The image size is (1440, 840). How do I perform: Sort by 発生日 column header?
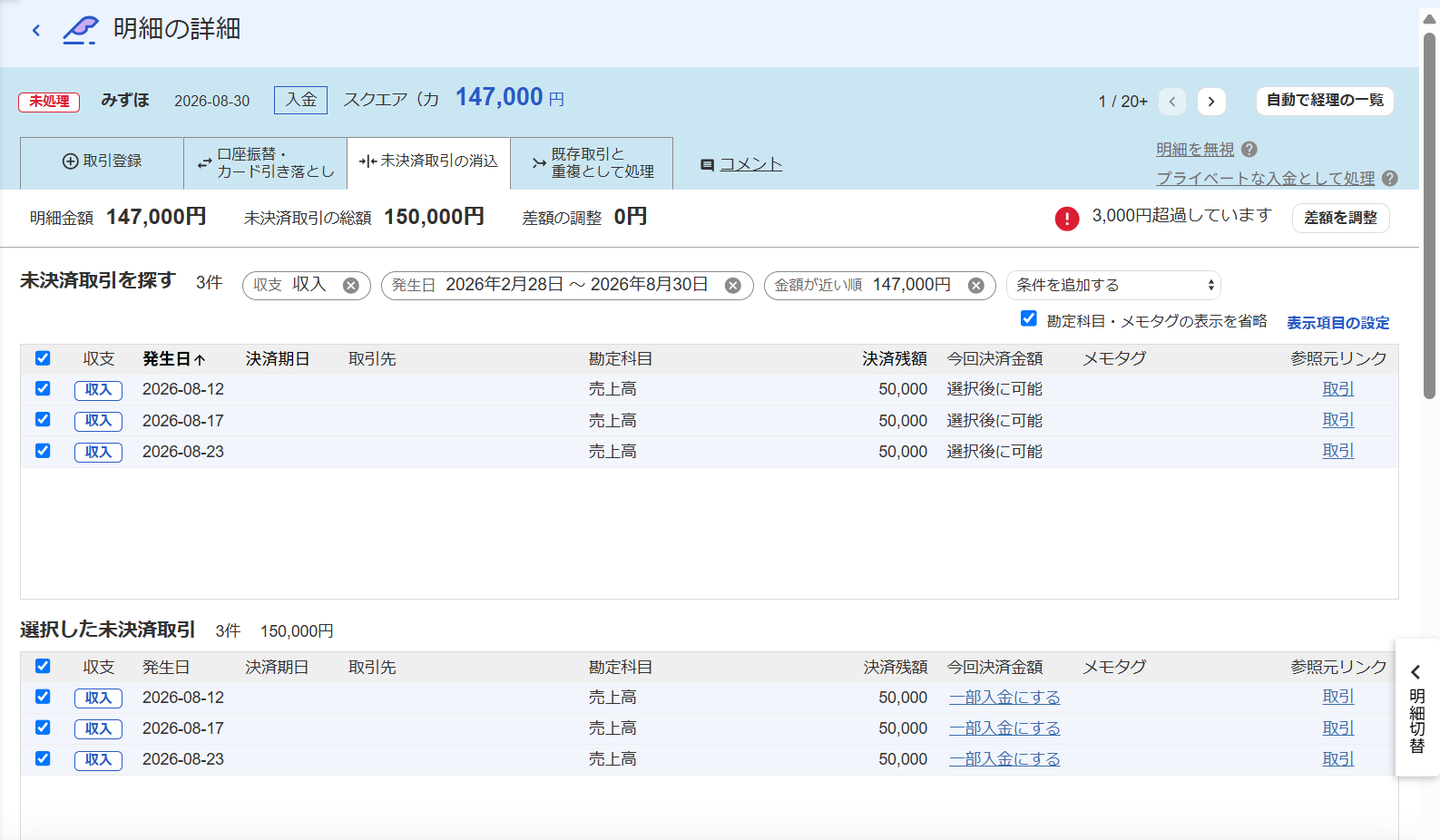[x=173, y=359]
